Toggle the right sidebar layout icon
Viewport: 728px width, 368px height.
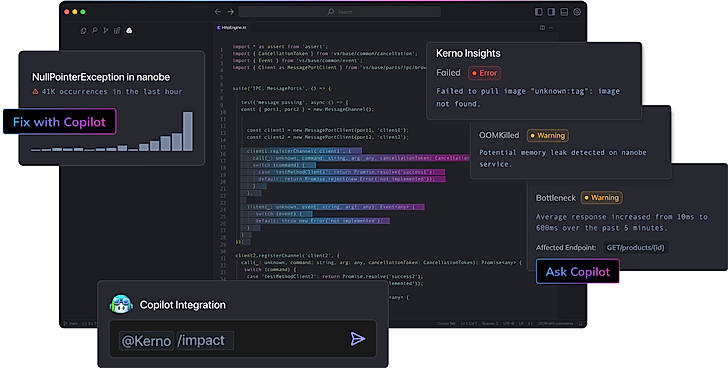point(551,12)
